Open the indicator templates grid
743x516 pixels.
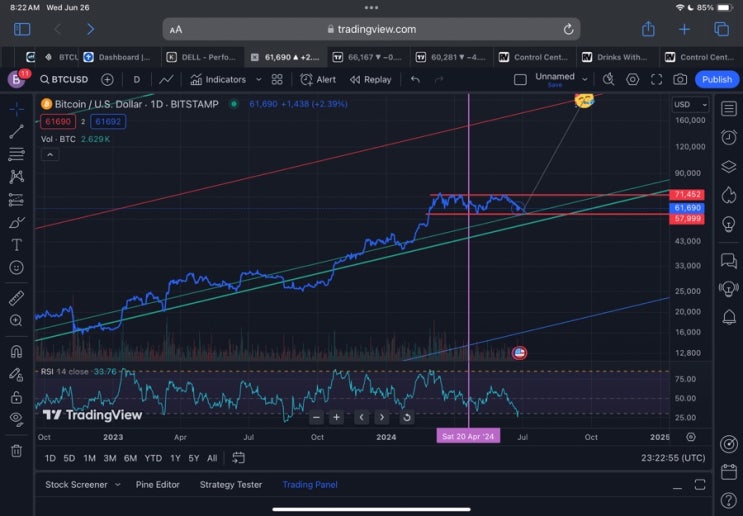tap(277, 80)
